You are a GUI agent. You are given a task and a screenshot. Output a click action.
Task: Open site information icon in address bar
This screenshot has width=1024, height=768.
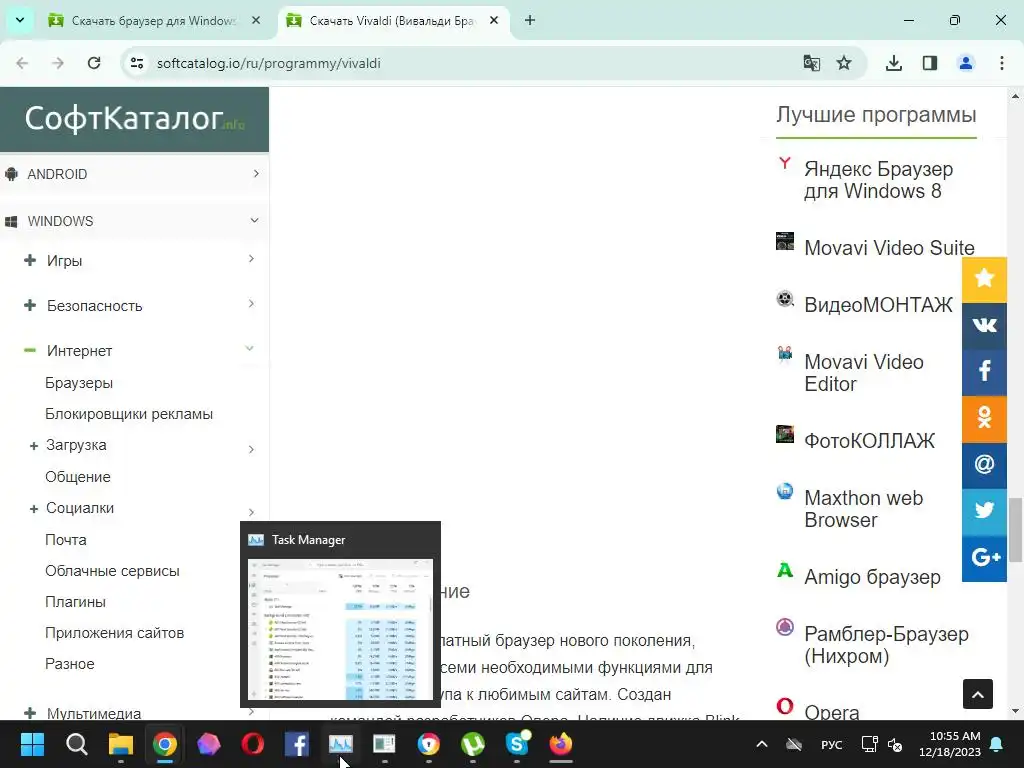[x=137, y=63]
